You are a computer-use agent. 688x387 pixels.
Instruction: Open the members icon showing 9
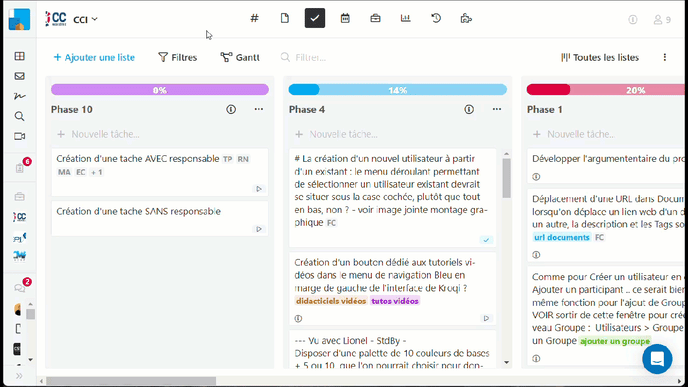663,20
